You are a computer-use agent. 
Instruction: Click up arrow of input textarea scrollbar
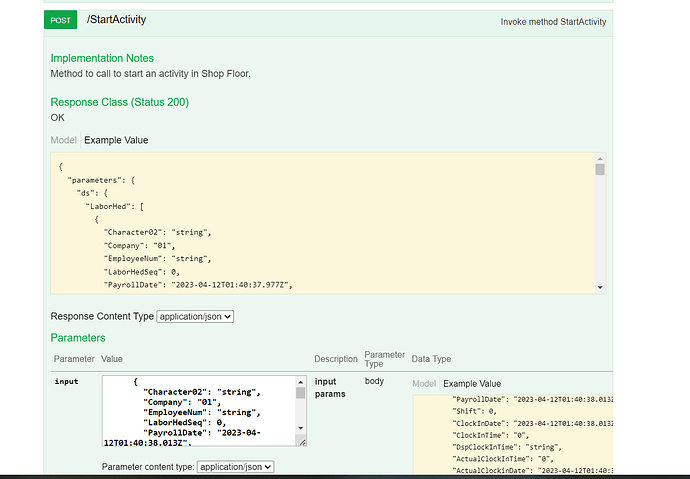pyautogui.click(x=301, y=381)
